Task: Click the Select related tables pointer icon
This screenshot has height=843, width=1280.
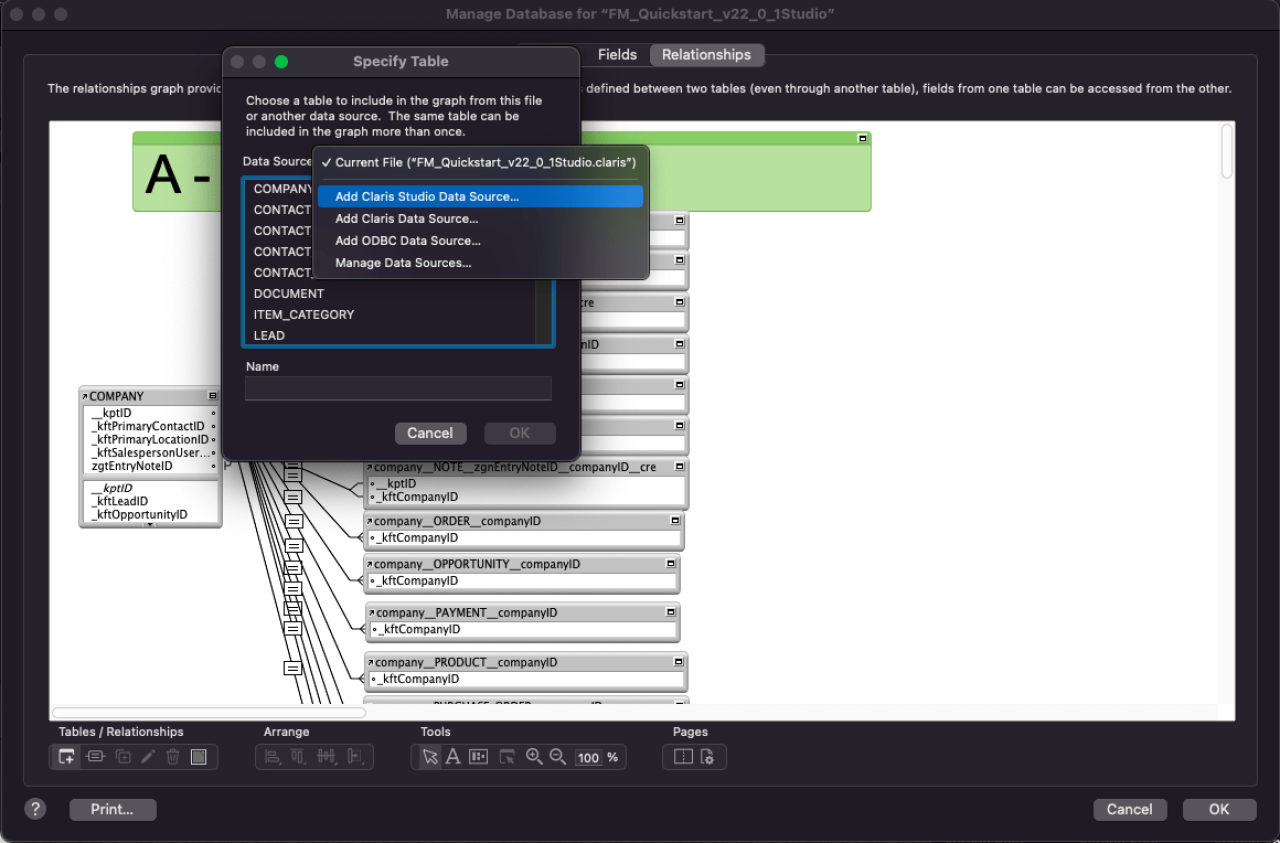Action: 507,757
